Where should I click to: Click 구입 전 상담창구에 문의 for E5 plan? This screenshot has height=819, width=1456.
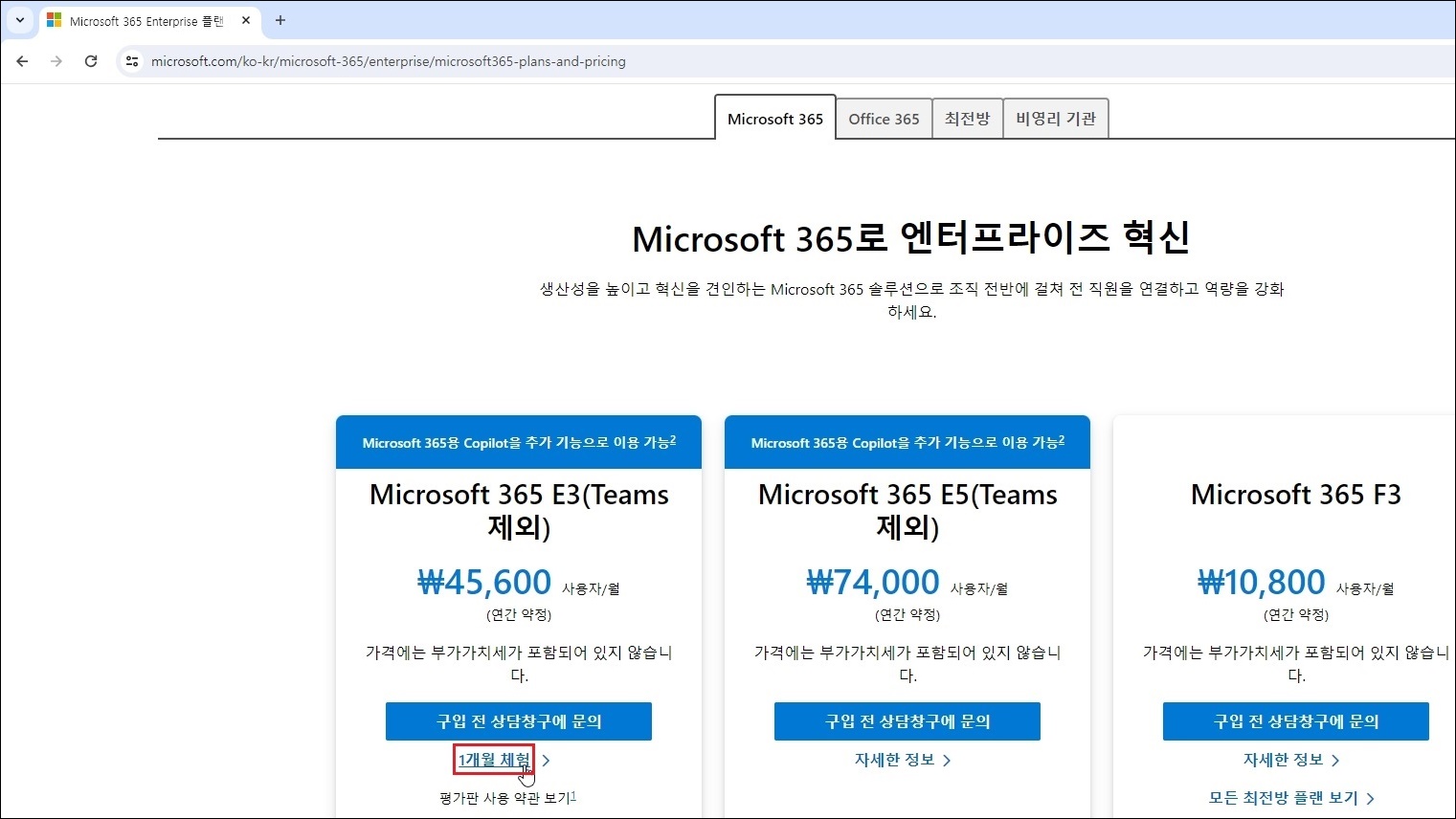click(x=907, y=721)
